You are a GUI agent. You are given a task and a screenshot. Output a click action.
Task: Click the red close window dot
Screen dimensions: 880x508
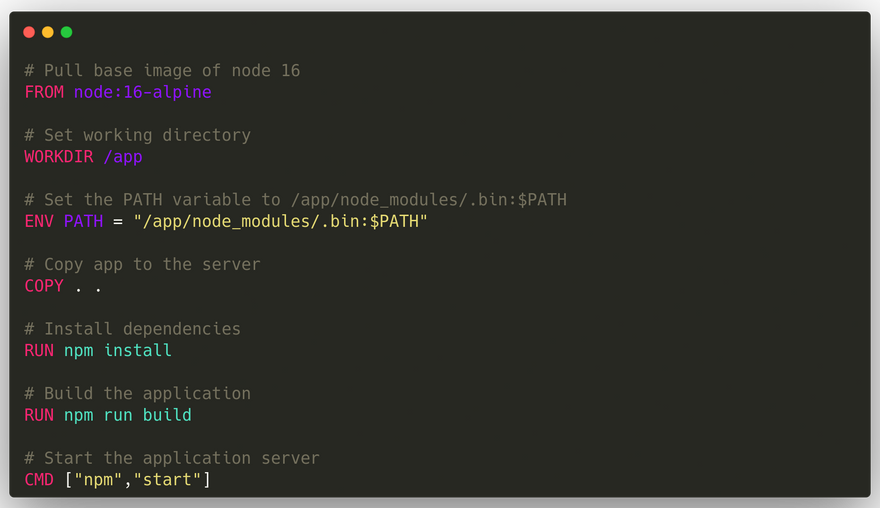[29, 32]
